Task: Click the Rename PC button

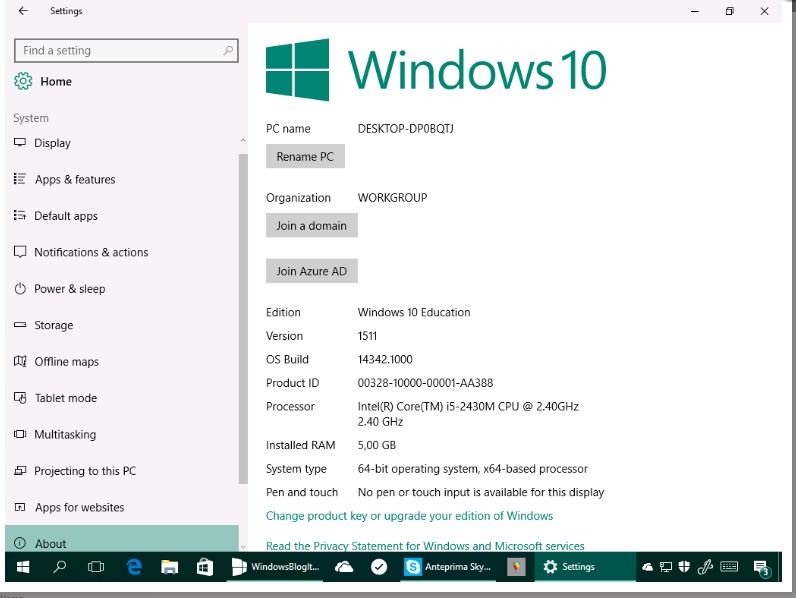Action: pyautogui.click(x=305, y=157)
